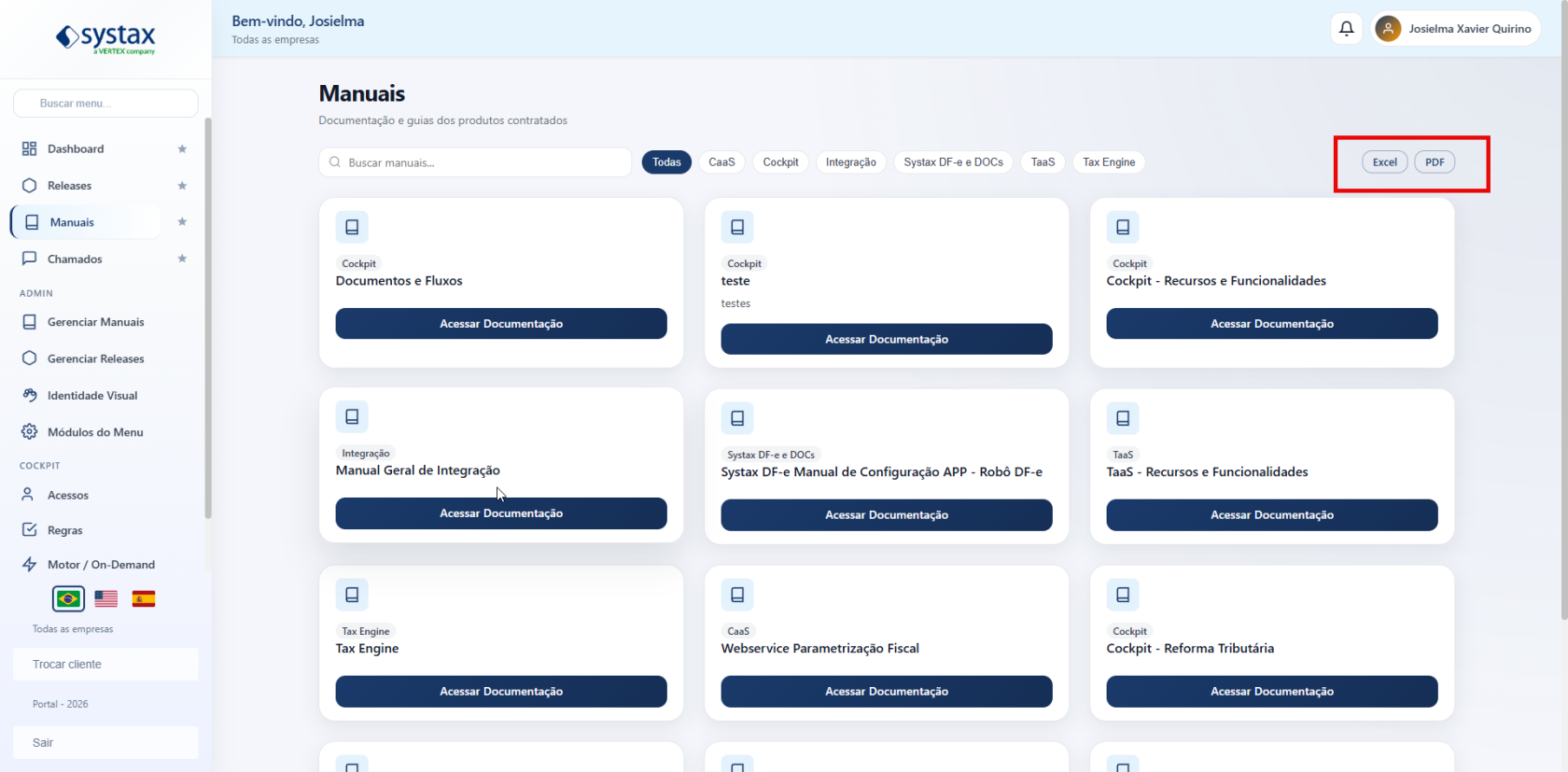
Task: Filter manuals by Integração
Action: tap(850, 162)
